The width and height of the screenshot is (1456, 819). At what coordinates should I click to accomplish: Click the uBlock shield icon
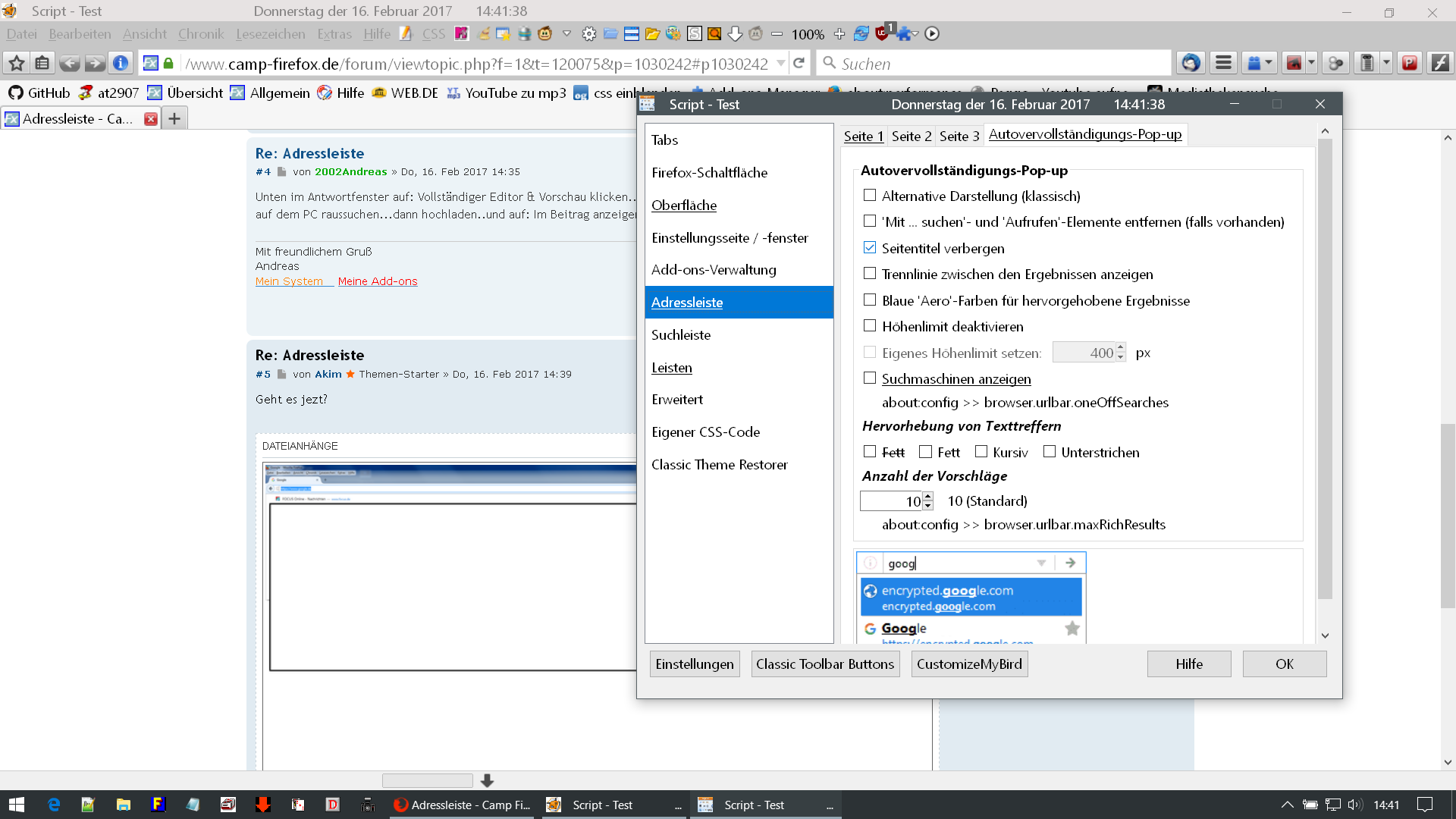point(882,33)
